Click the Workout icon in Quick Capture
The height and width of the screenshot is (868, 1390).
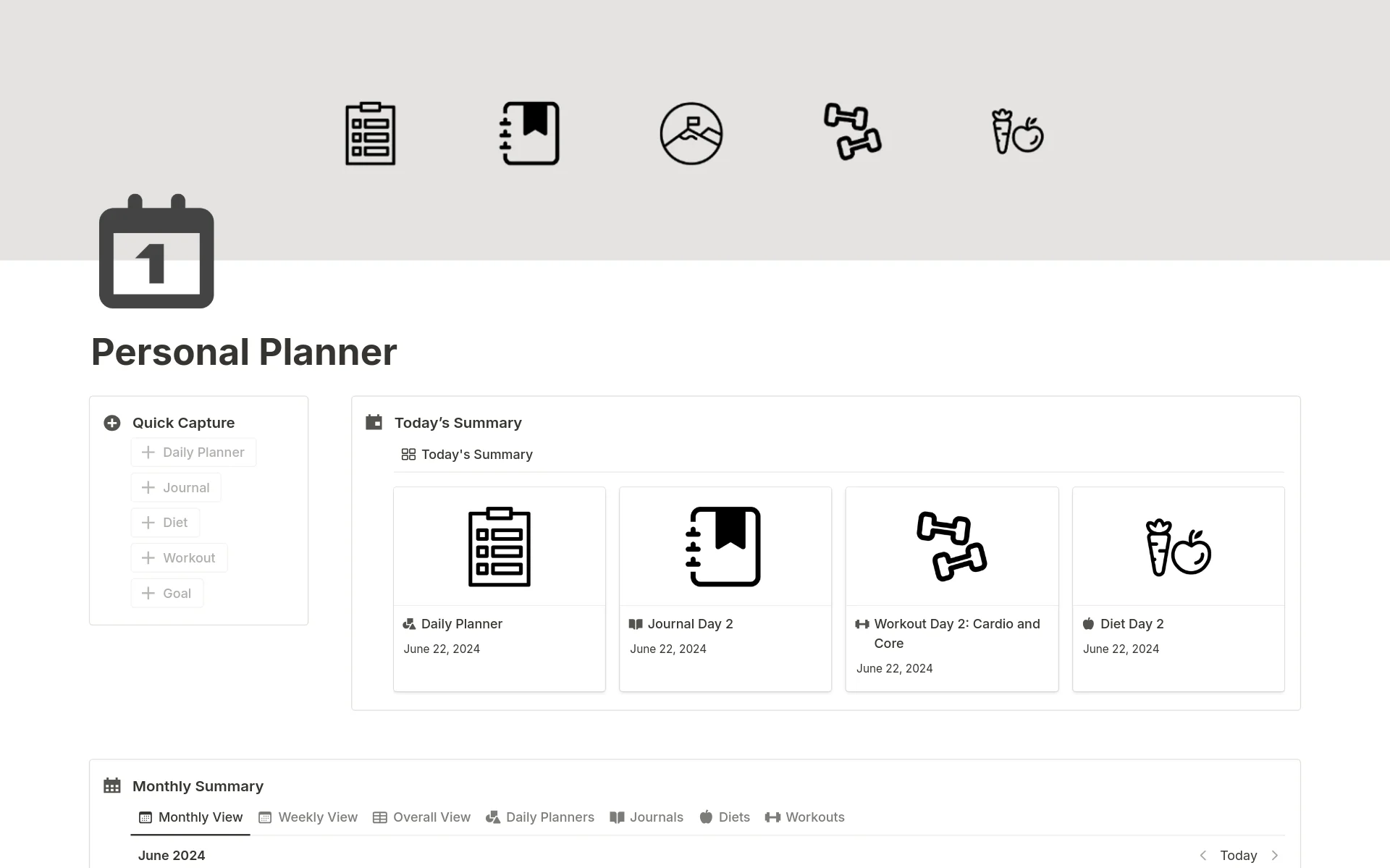(x=149, y=557)
